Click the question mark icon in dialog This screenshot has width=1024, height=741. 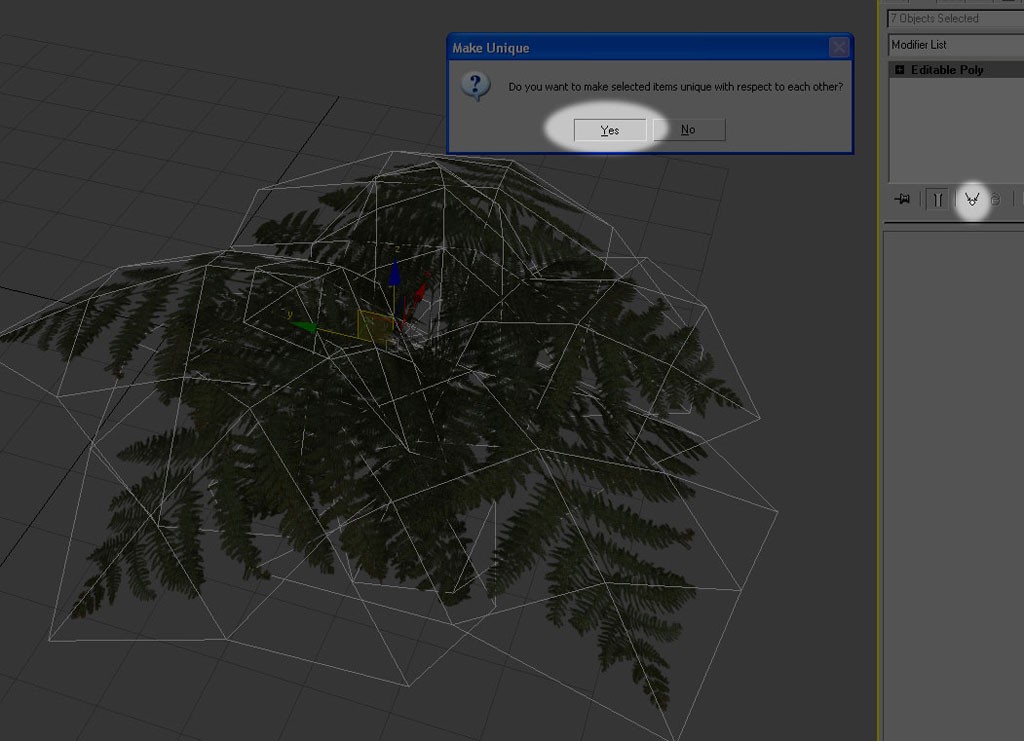tap(475, 86)
